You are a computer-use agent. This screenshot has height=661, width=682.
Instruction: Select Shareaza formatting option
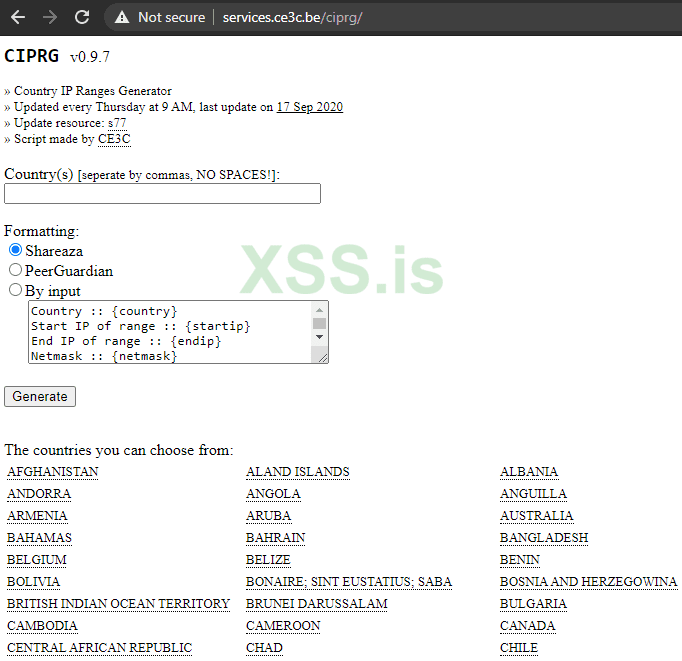coord(15,250)
